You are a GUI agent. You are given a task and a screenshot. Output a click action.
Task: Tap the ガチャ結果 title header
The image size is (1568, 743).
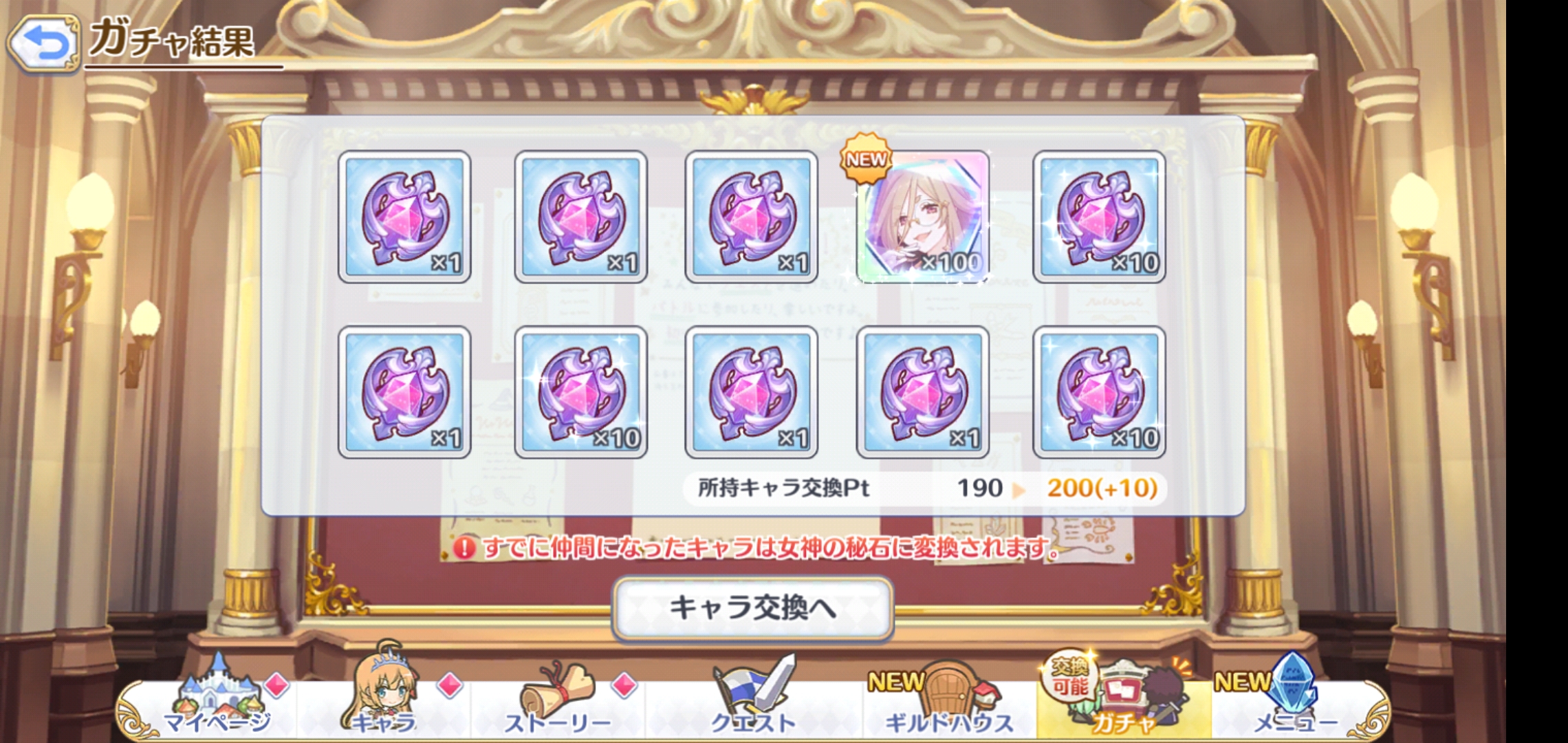pyautogui.click(x=172, y=40)
